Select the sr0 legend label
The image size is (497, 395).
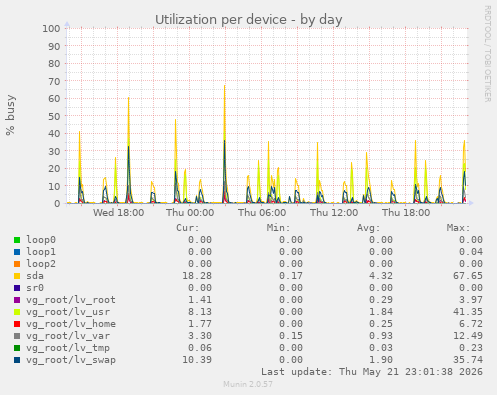tap(35, 288)
